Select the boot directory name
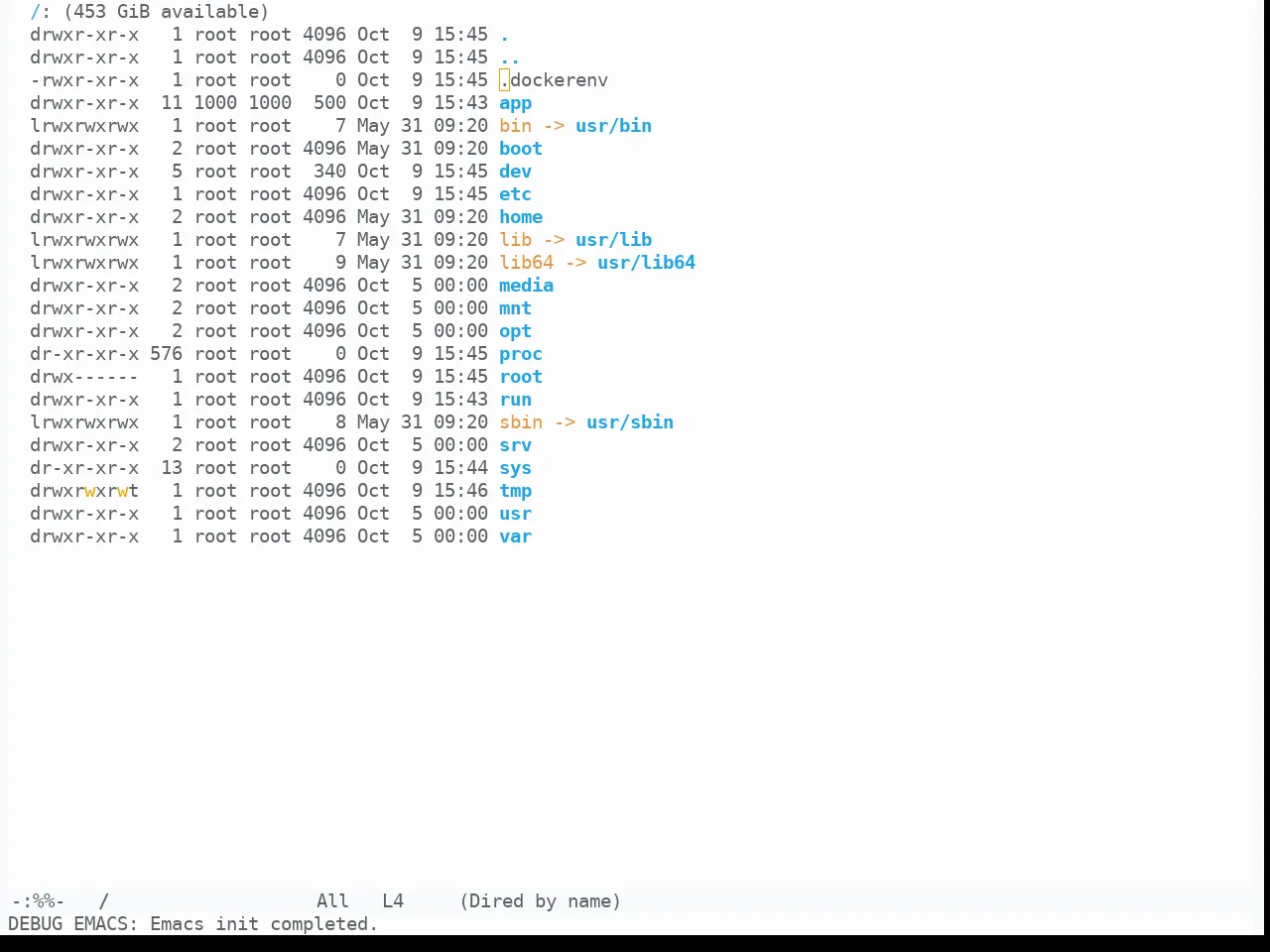The image size is (1270, 952). (x=521, y=149)
